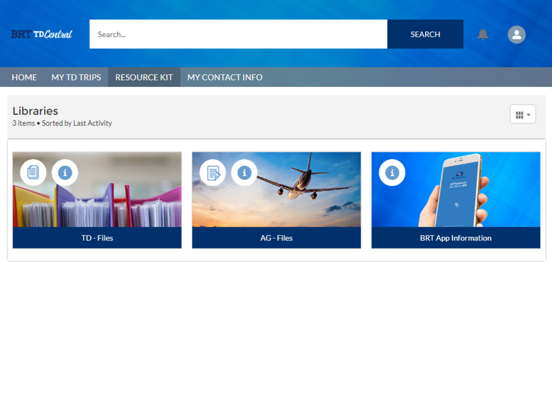Open the MY CONTACT INFO tab
This screenshot has height=414, width=552.
click(225, 77)
